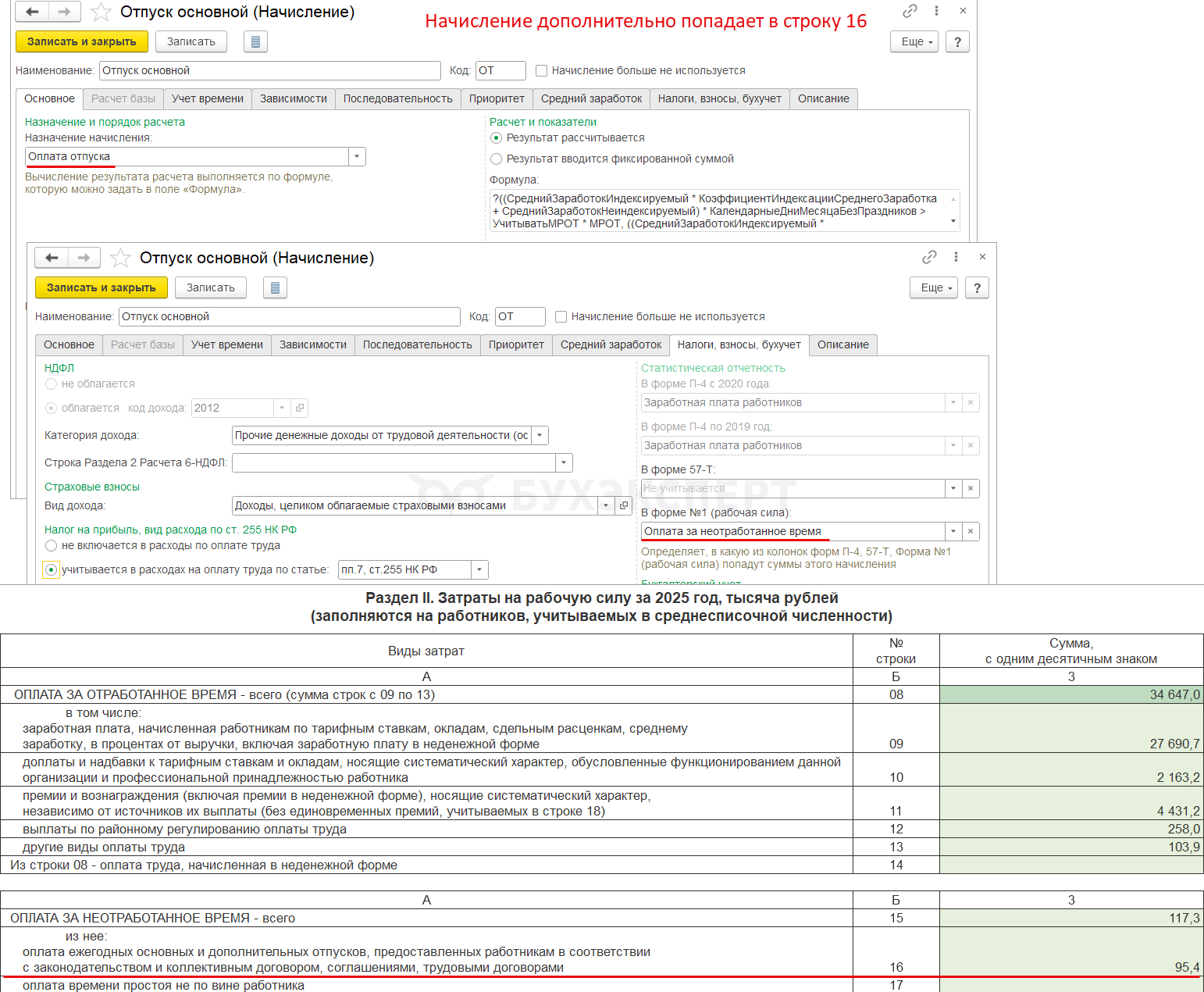The height and width of the screenshot is (992, 1204).
Task: Click «Записать и закрыть» in the lower window
Action: click(102, 288)
